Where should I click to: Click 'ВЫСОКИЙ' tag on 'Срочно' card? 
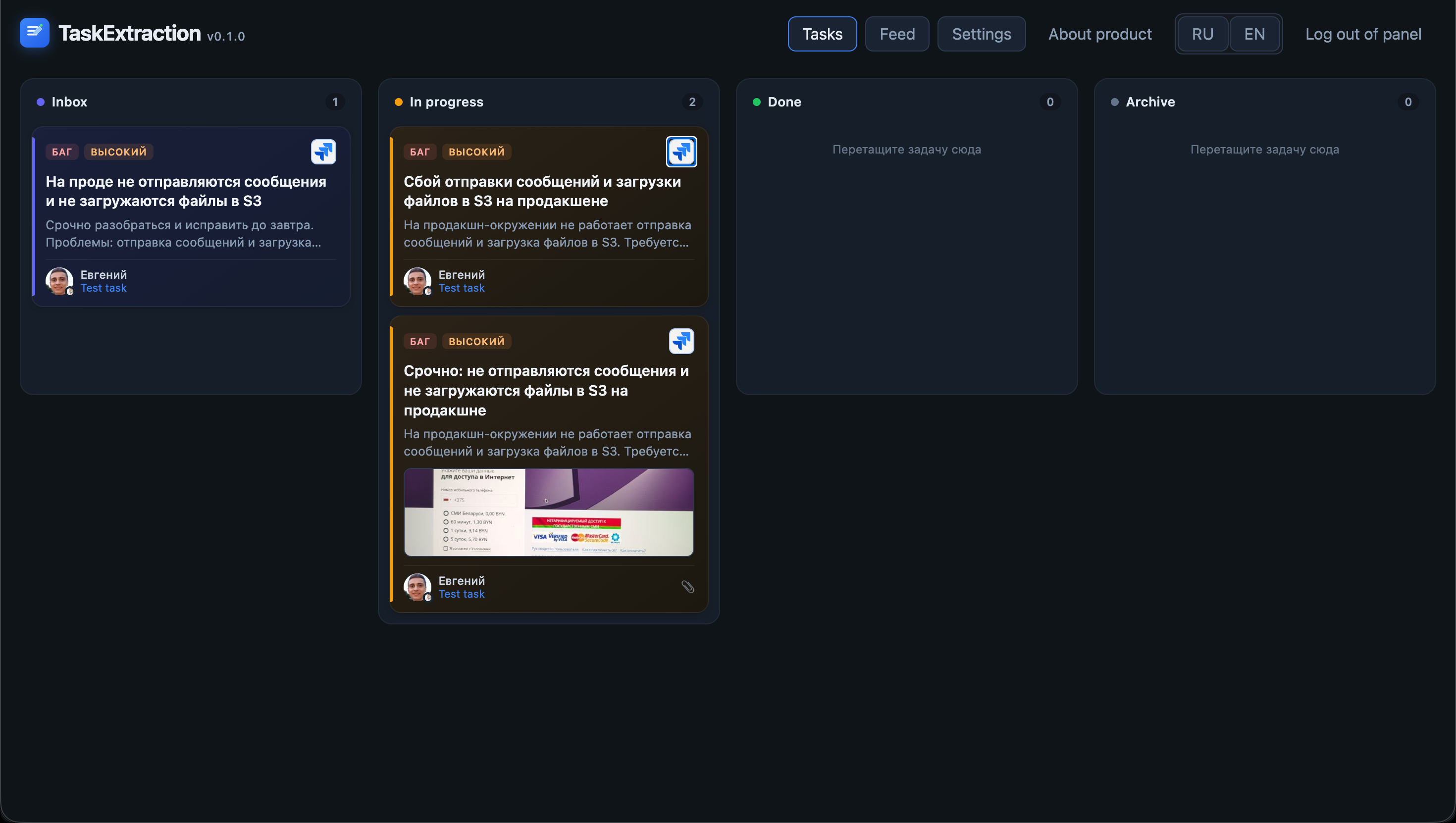(476, 341)
